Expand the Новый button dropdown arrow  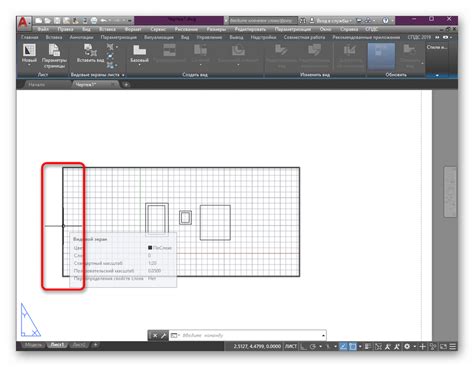point(29,65)
